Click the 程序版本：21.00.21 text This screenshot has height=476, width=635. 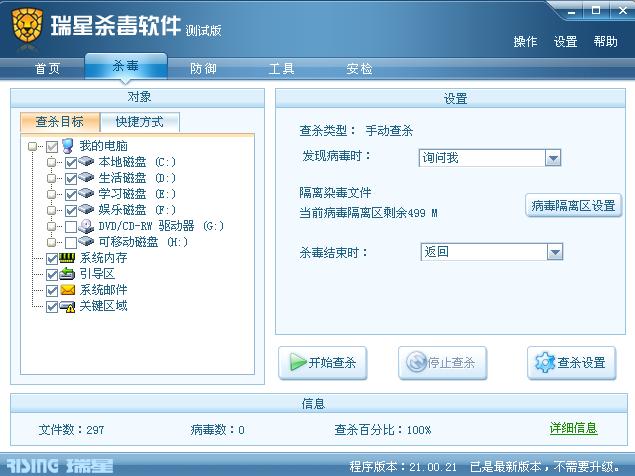coord(403,467)
